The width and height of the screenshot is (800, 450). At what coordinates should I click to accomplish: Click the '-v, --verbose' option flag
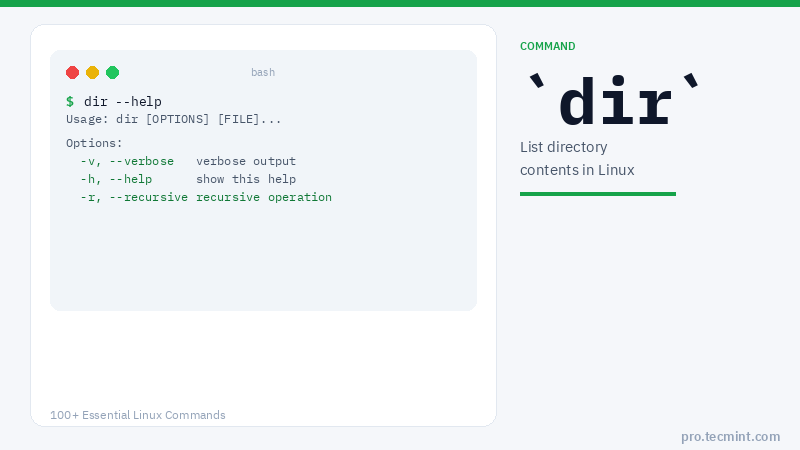click(x=127, y=161)
